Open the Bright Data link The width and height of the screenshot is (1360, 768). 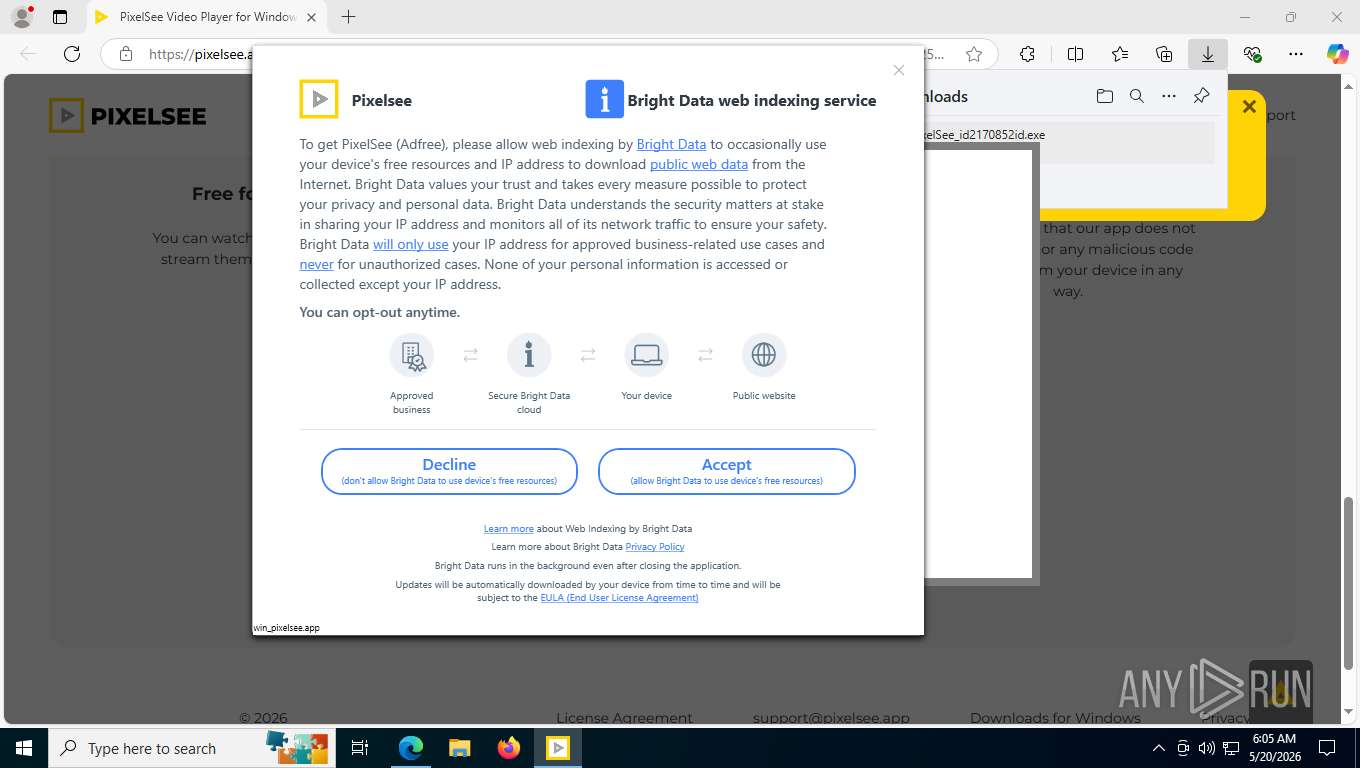point(671,144)
